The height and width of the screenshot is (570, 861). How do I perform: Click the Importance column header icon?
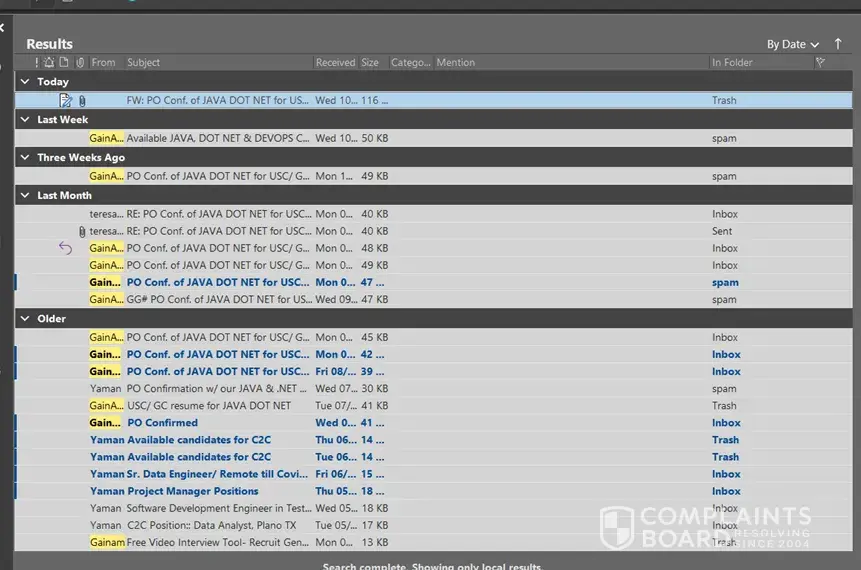[x=37, y=62]
